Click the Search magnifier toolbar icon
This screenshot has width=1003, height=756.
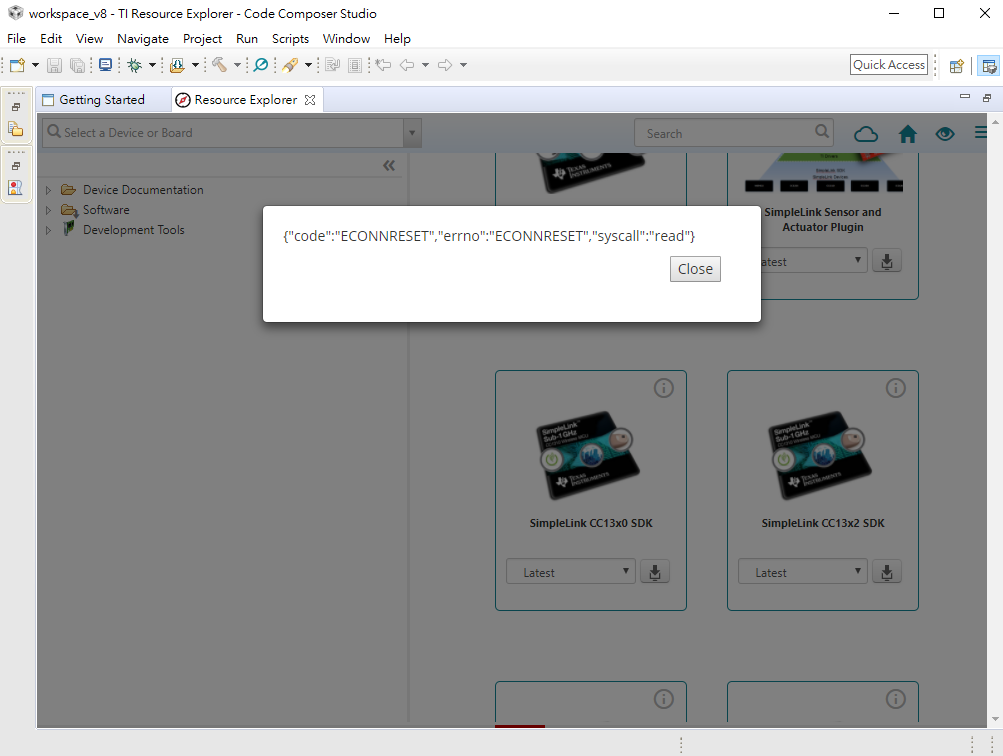pos(261,65)
